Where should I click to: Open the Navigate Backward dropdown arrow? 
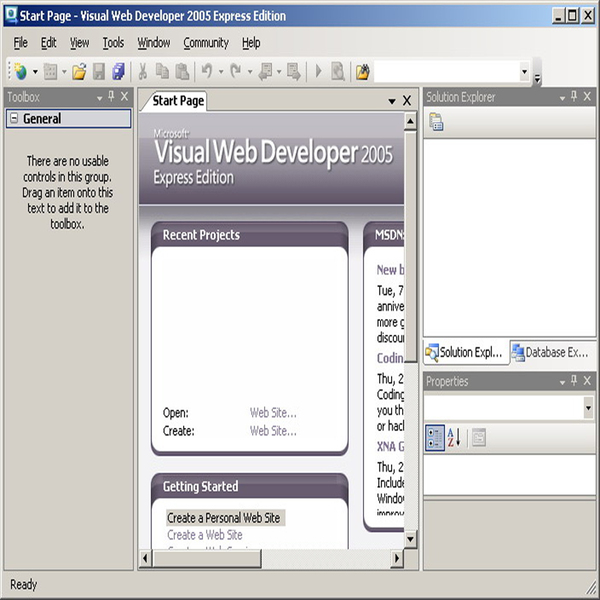click(279, 72)
